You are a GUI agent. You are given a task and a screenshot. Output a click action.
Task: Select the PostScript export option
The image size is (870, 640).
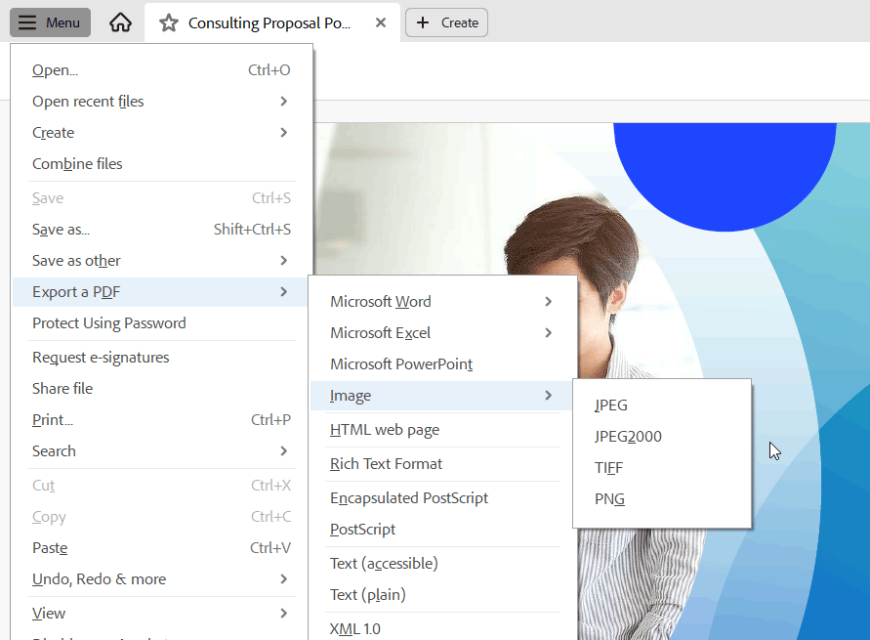coord(442,529)
